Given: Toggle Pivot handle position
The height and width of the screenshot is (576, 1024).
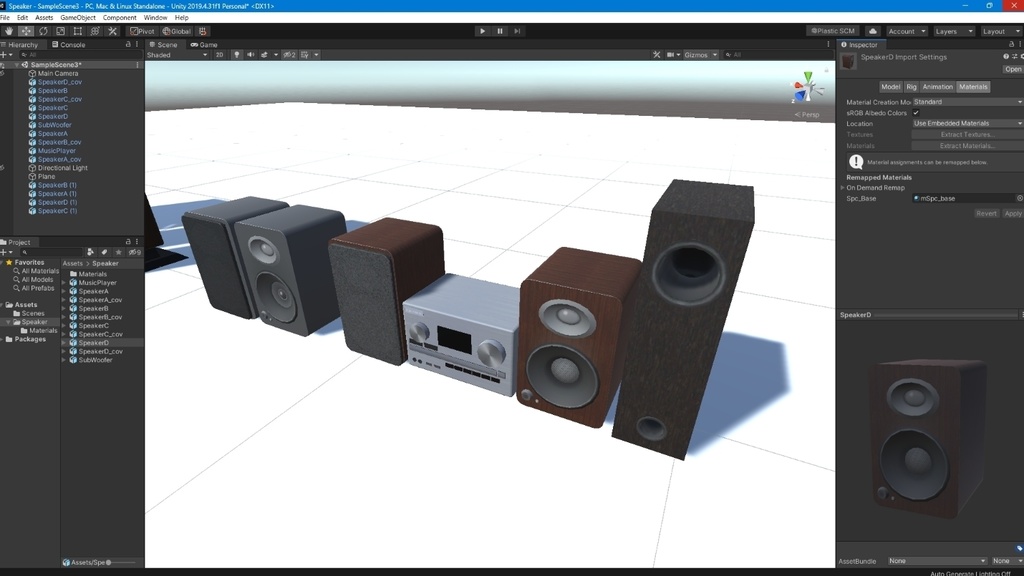Looking at the screenshot, I should pos(142,31).
